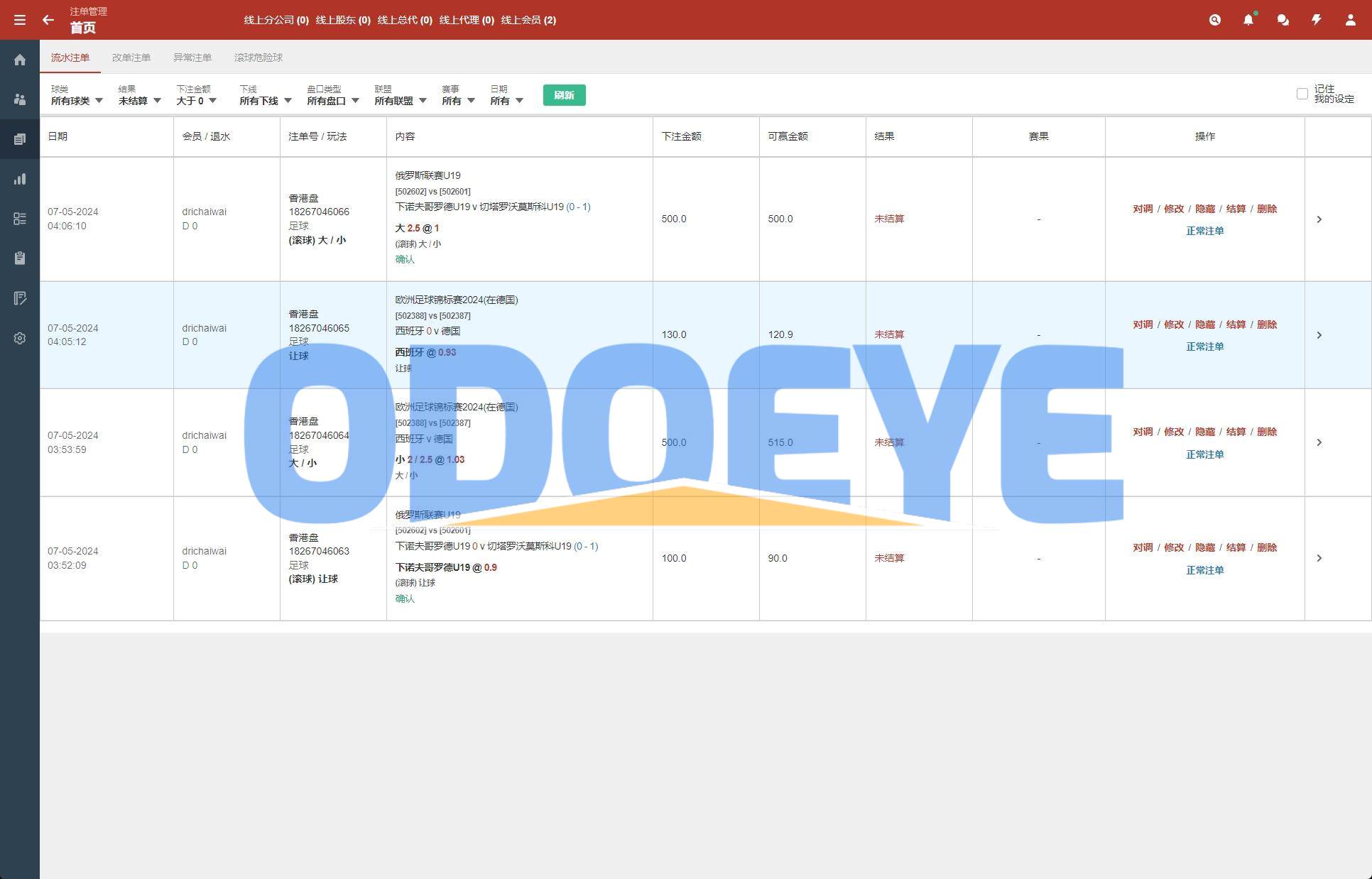The height and width of the screenshot is (879, 1372).
Task: Click 修改 for bet 18267046065
Action: coord(1174,324)
